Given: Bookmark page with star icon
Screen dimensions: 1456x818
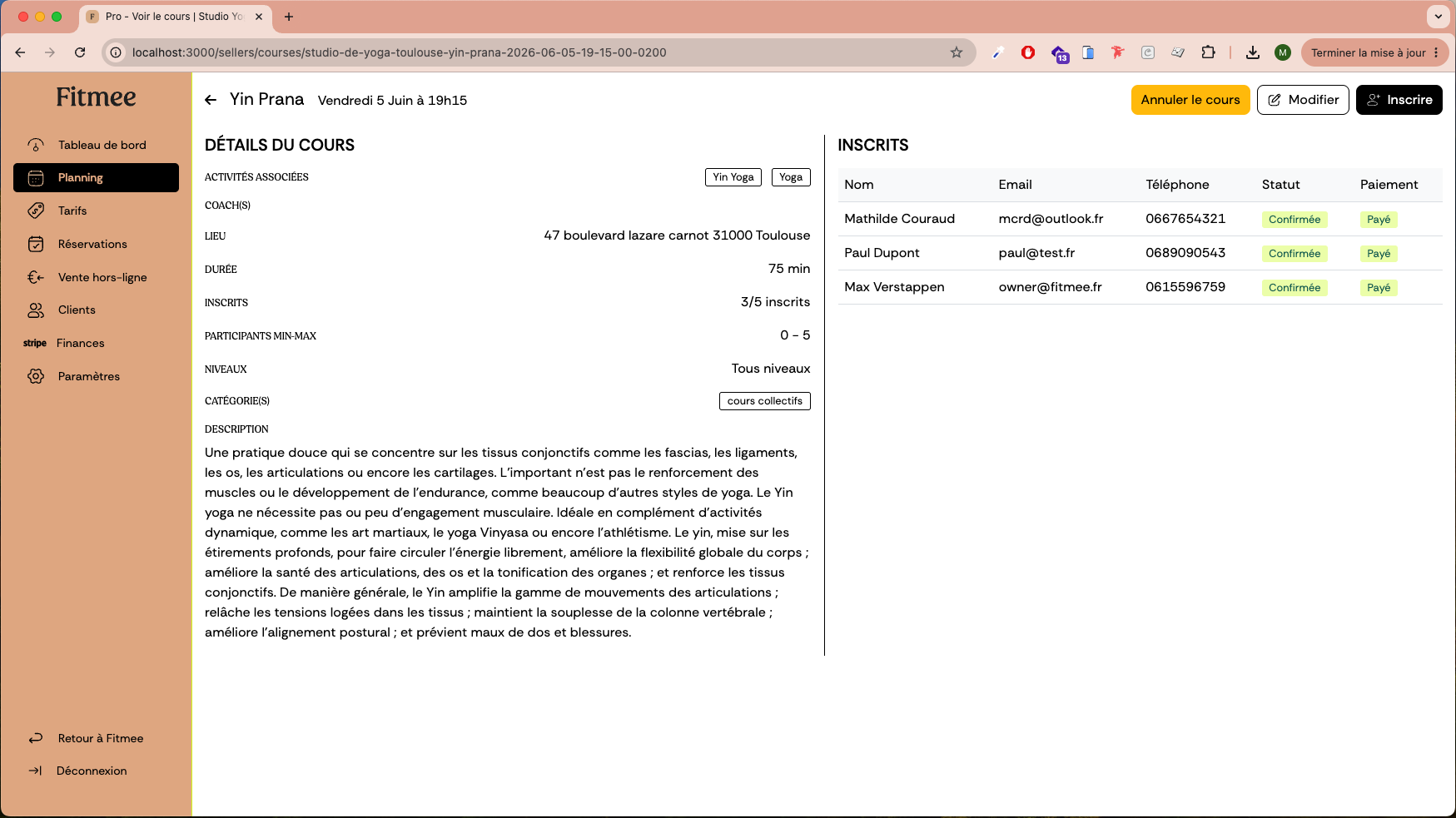Looking at the screenshot, I should coord(957,52).
